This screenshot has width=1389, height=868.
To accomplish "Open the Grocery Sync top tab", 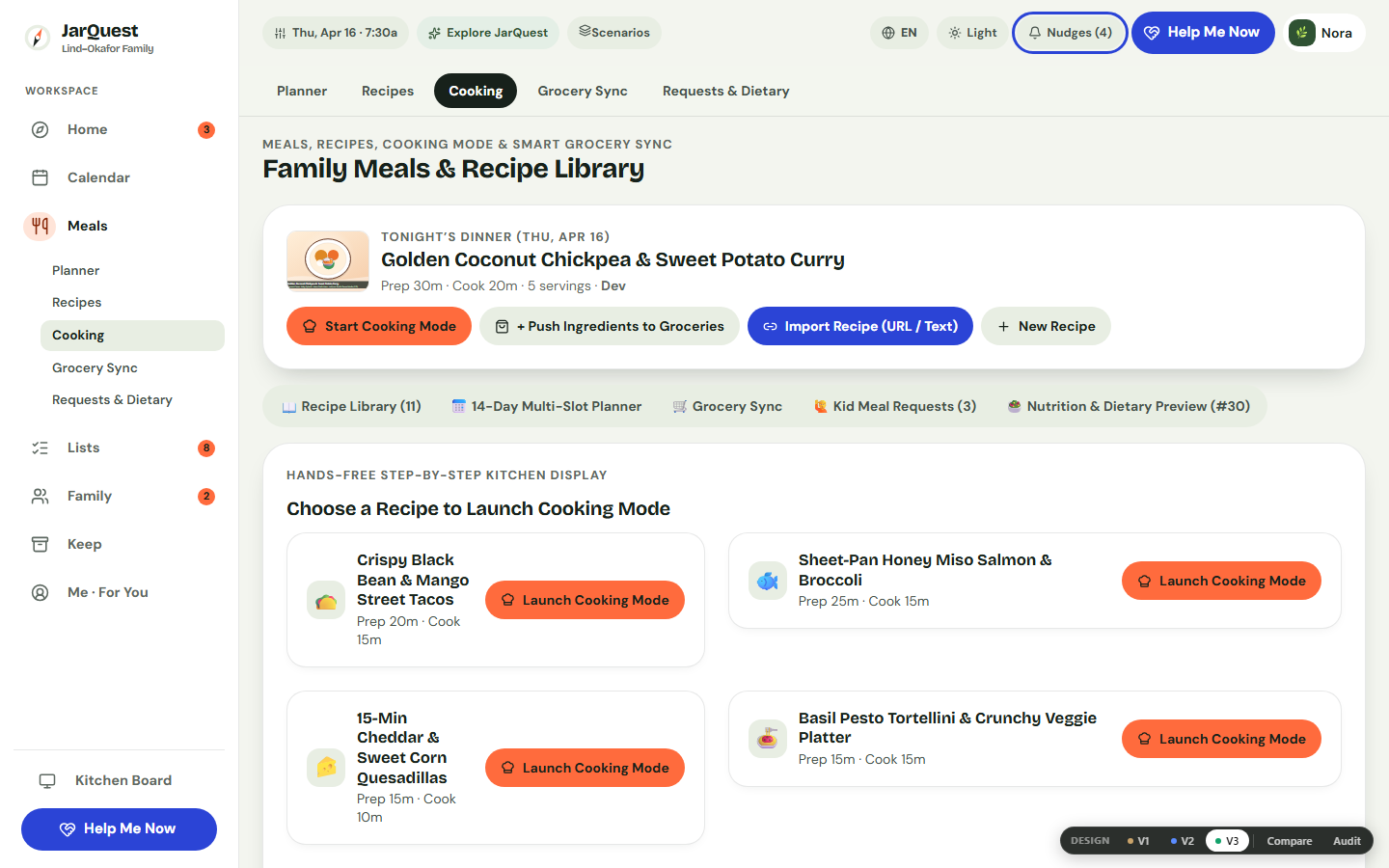I will pyautogui.click(x=583, y=91).
